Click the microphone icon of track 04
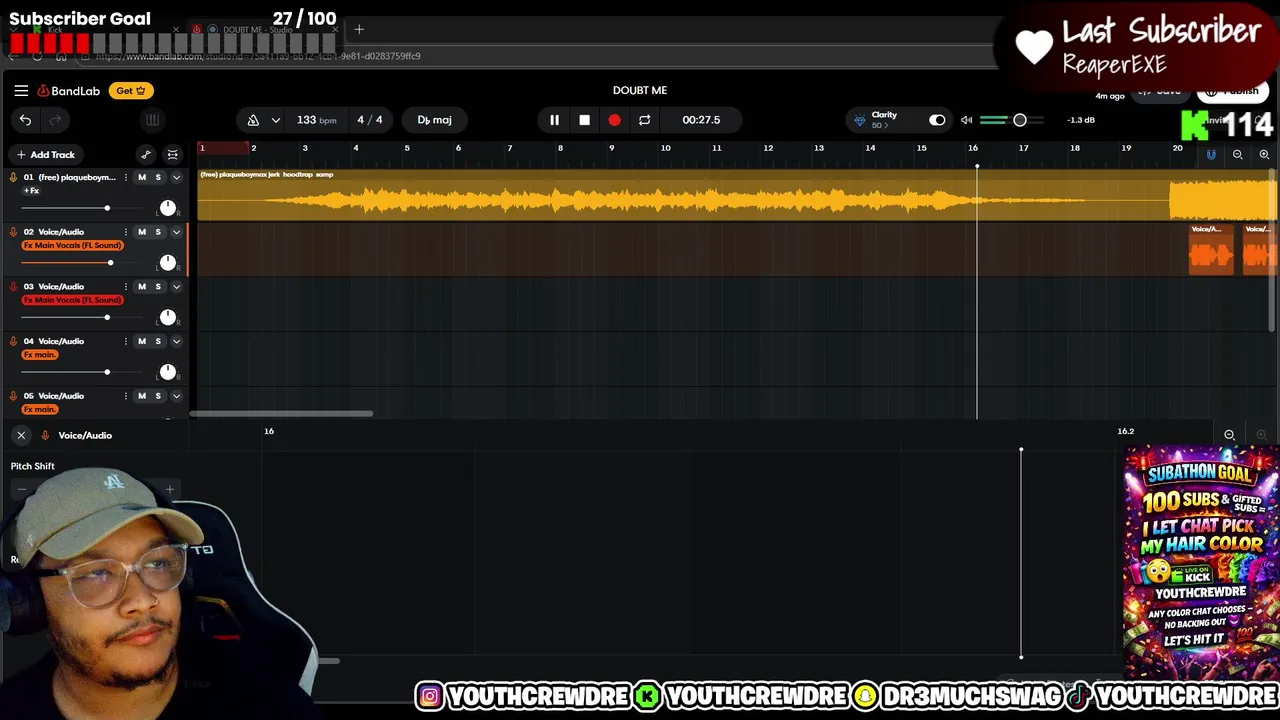The width and height of the screenshot is (1280, 720). pyautogui.click(x=13, y=342)
